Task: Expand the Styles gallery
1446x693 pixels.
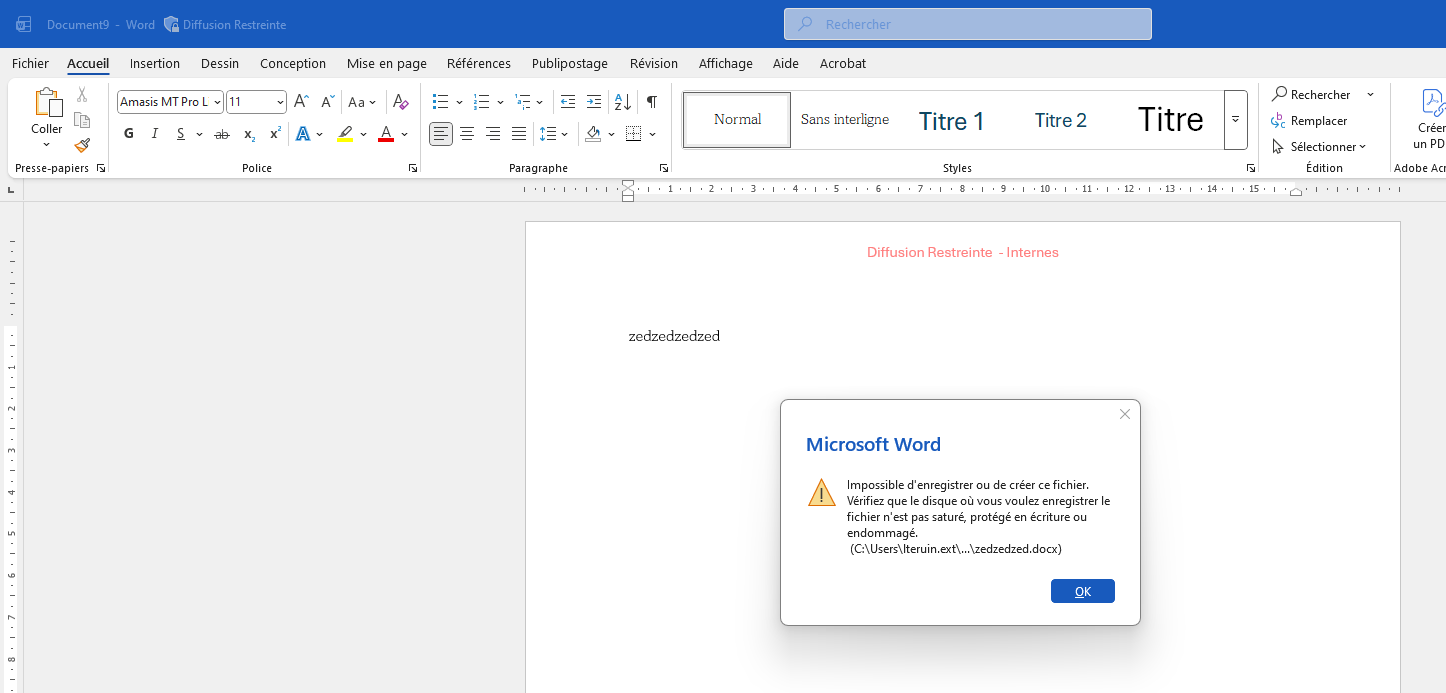Action: coord(1235,120)
